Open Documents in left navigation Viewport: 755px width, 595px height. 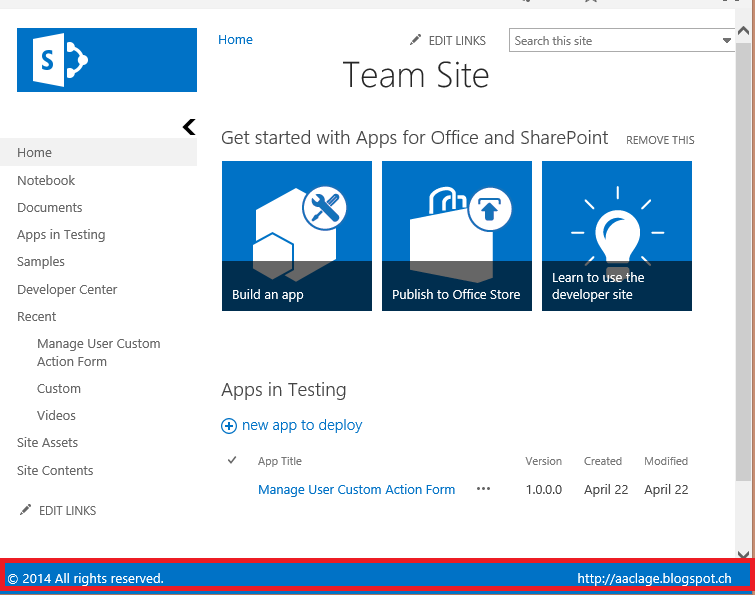(50, 207)
